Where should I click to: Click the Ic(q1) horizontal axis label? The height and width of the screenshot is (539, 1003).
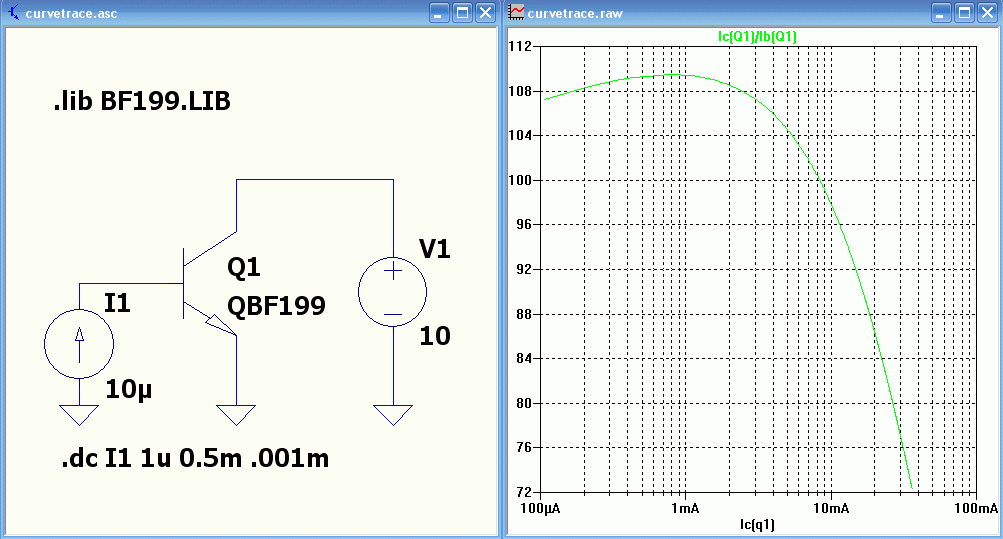click(x=757, y=525)
